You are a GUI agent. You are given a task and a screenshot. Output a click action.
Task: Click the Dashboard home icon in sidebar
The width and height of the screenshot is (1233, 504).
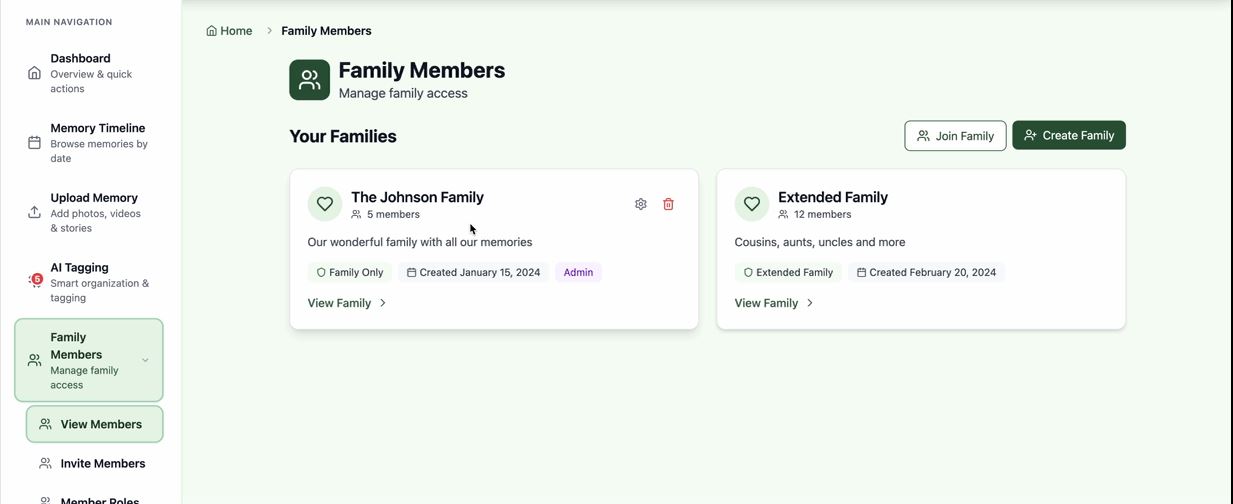point(34,73)
